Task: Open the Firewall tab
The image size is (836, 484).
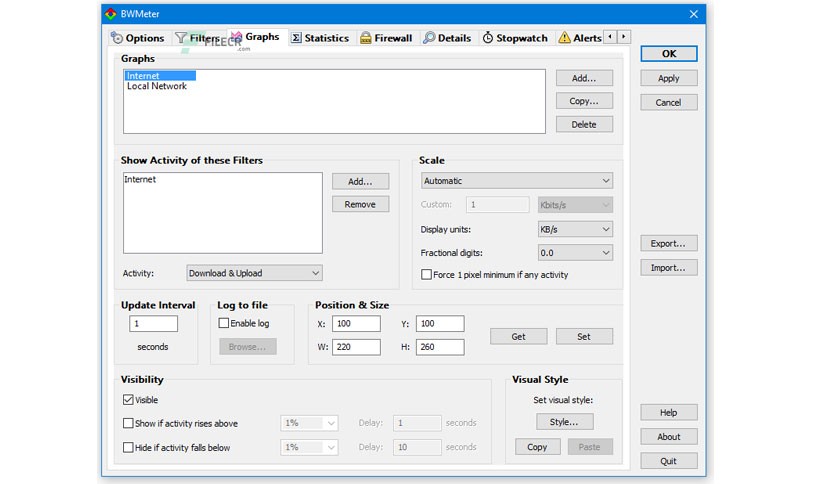Action: pos(387,38)
